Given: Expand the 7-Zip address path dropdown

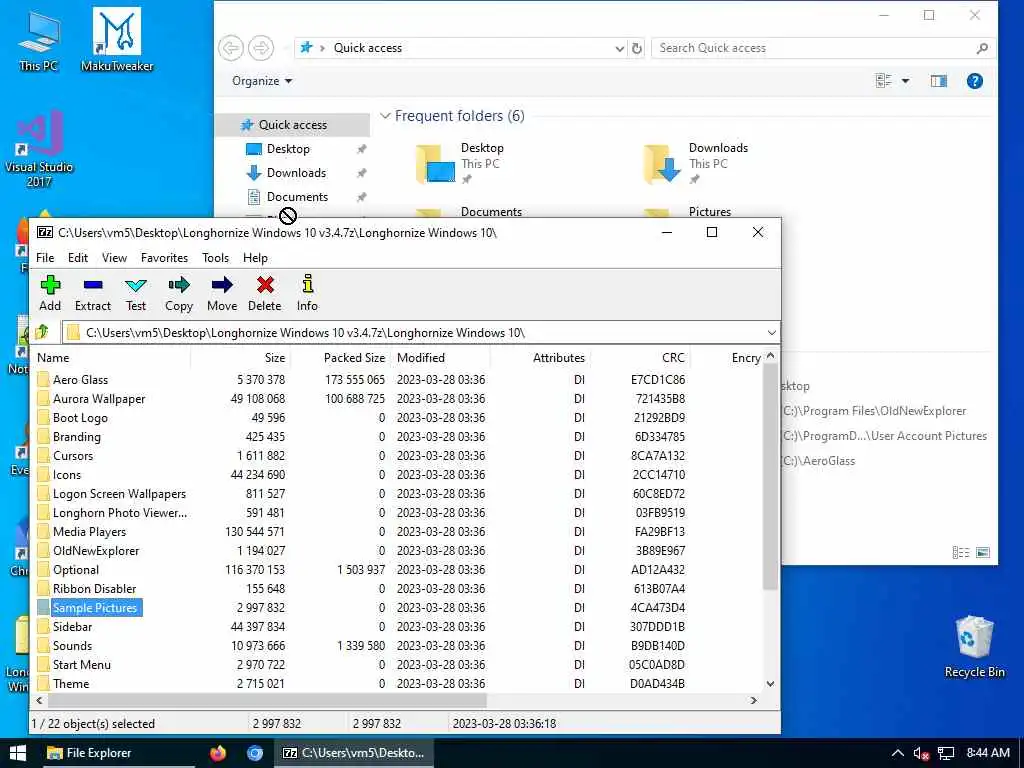Looking at the screenshot, I should click(771, 333).
